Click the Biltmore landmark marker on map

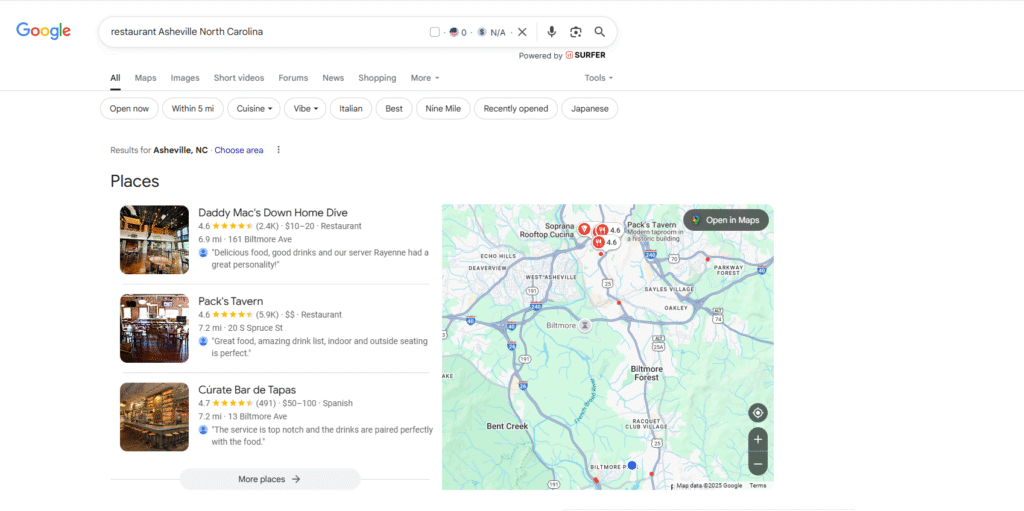click(586, 325)
